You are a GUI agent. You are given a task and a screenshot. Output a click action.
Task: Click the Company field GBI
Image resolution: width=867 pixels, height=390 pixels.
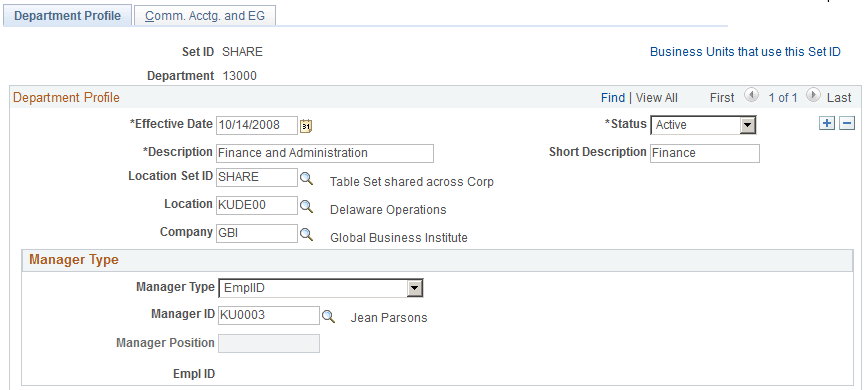click(257, 233)
